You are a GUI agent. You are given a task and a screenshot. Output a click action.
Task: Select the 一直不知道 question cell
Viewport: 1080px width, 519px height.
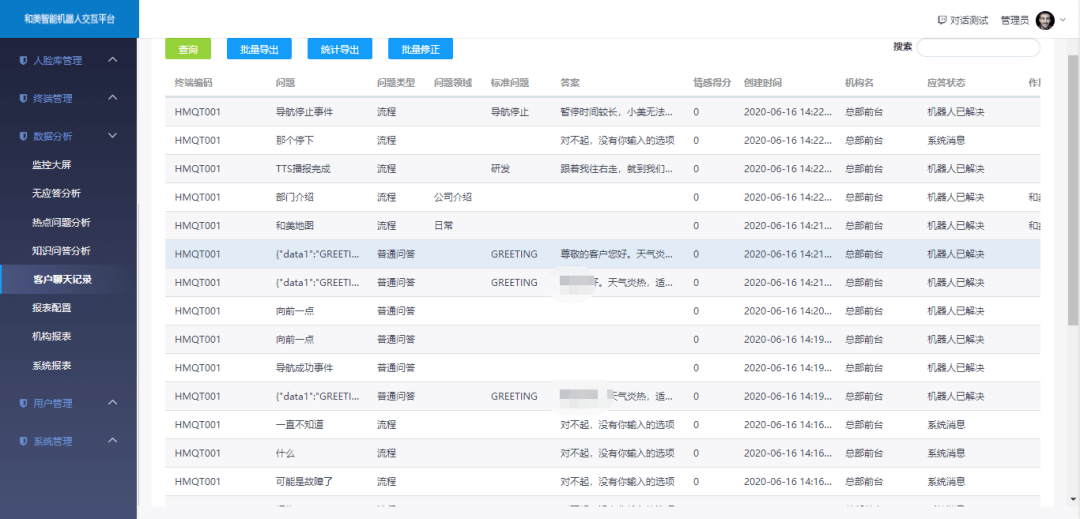(x=300, y=425)
